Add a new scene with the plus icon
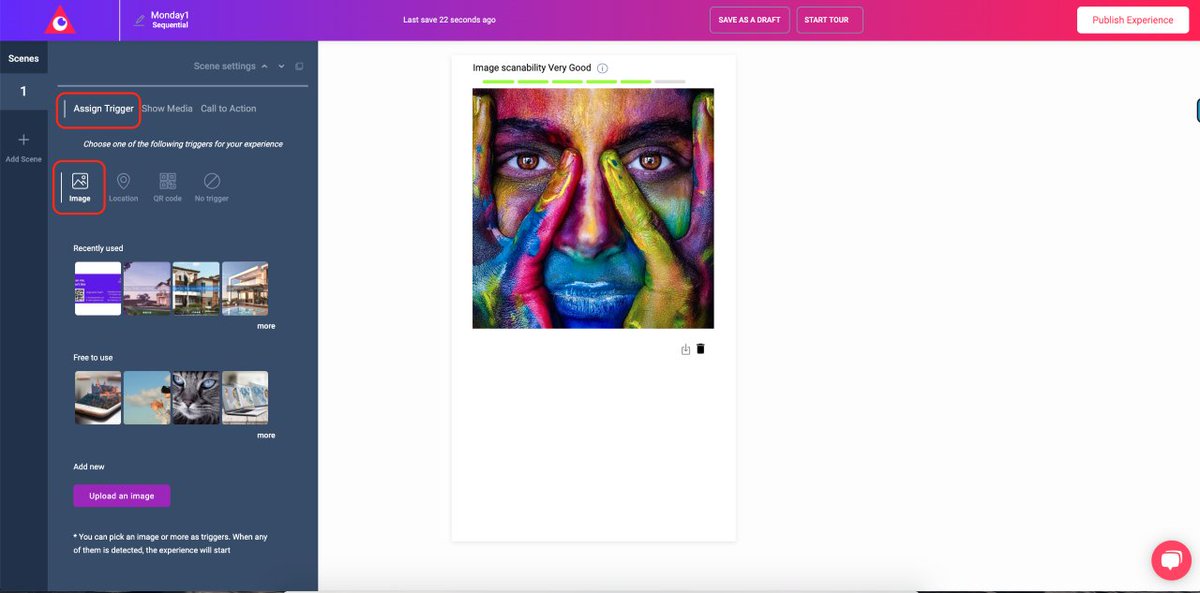 point(24,140)
